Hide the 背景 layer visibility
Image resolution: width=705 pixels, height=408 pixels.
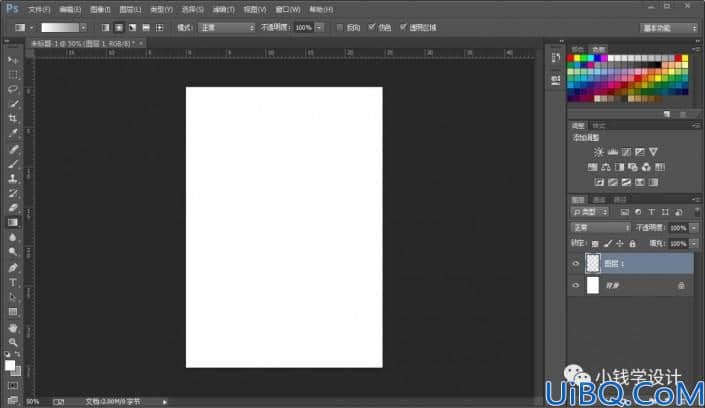tap(576, 285)
